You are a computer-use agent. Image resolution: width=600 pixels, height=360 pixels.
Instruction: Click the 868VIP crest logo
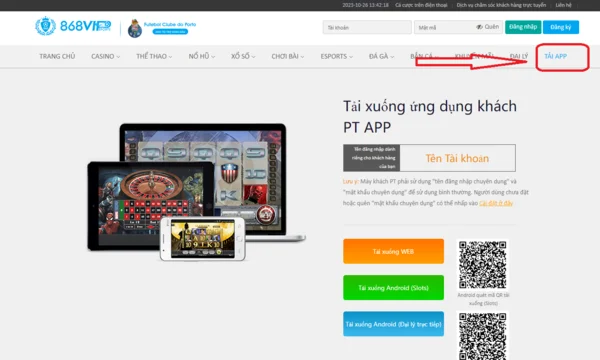(46, 26)
